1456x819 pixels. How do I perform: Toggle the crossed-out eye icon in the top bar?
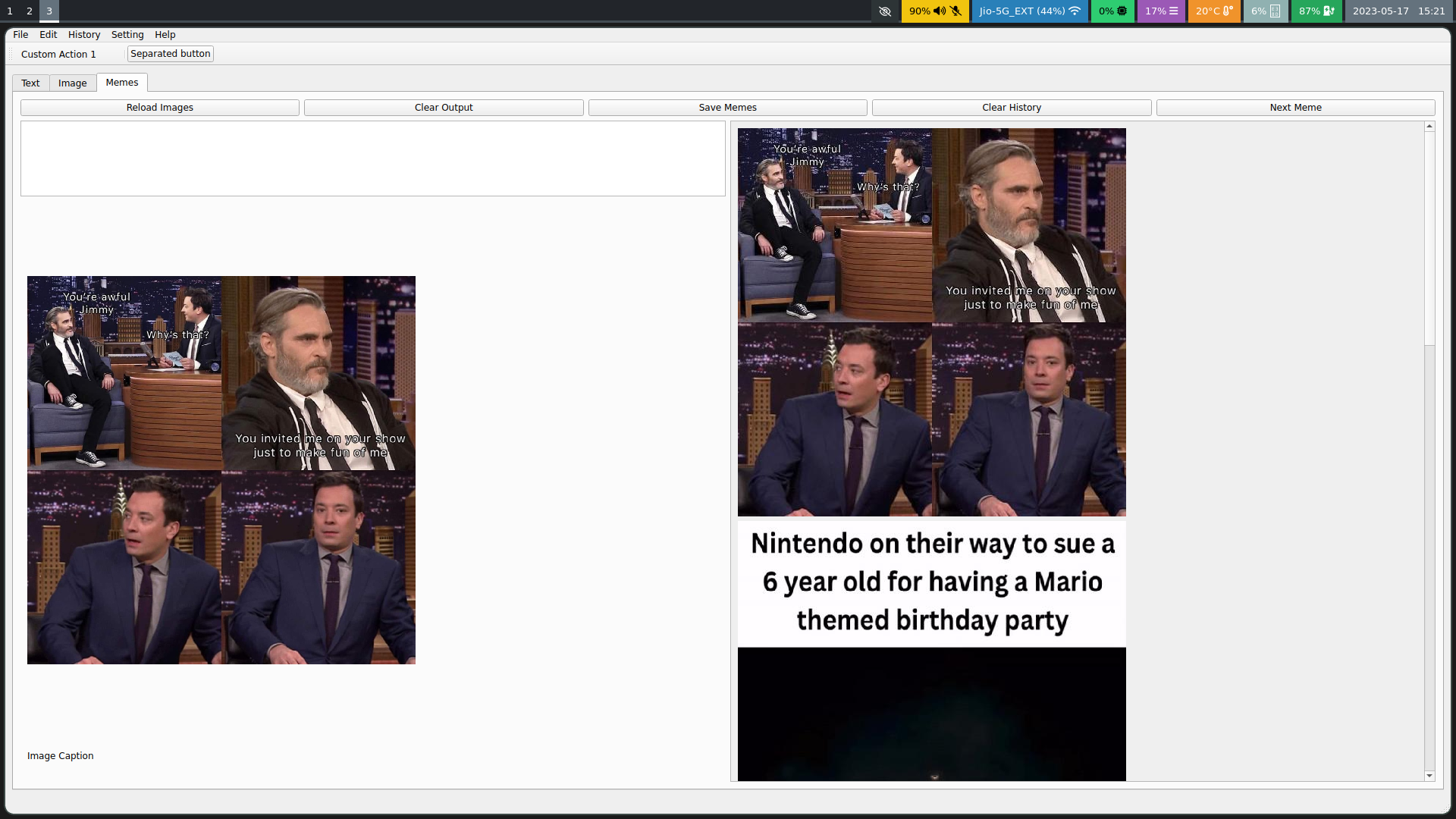885,11
